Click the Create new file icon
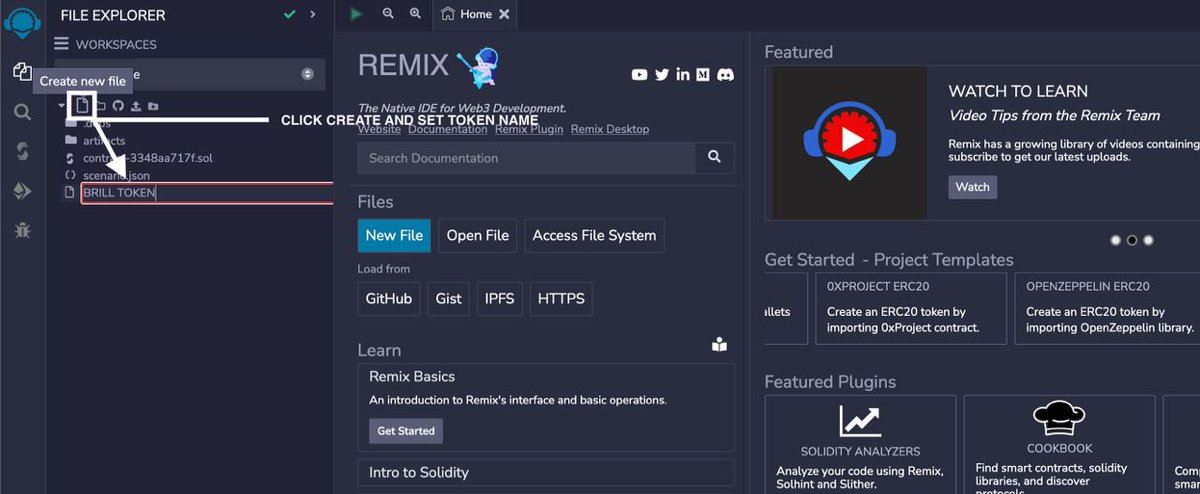 click(x=83, y=105)
